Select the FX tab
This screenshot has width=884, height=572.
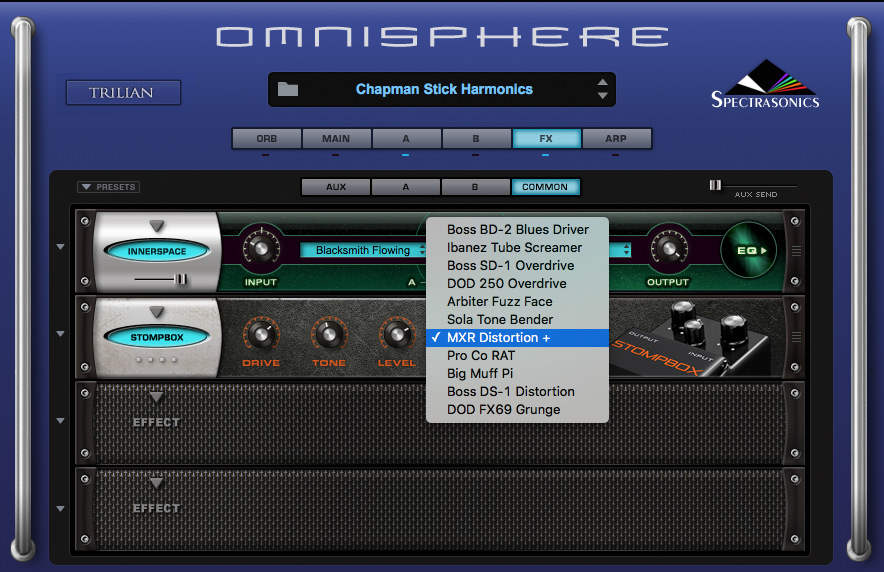[546, 139]
